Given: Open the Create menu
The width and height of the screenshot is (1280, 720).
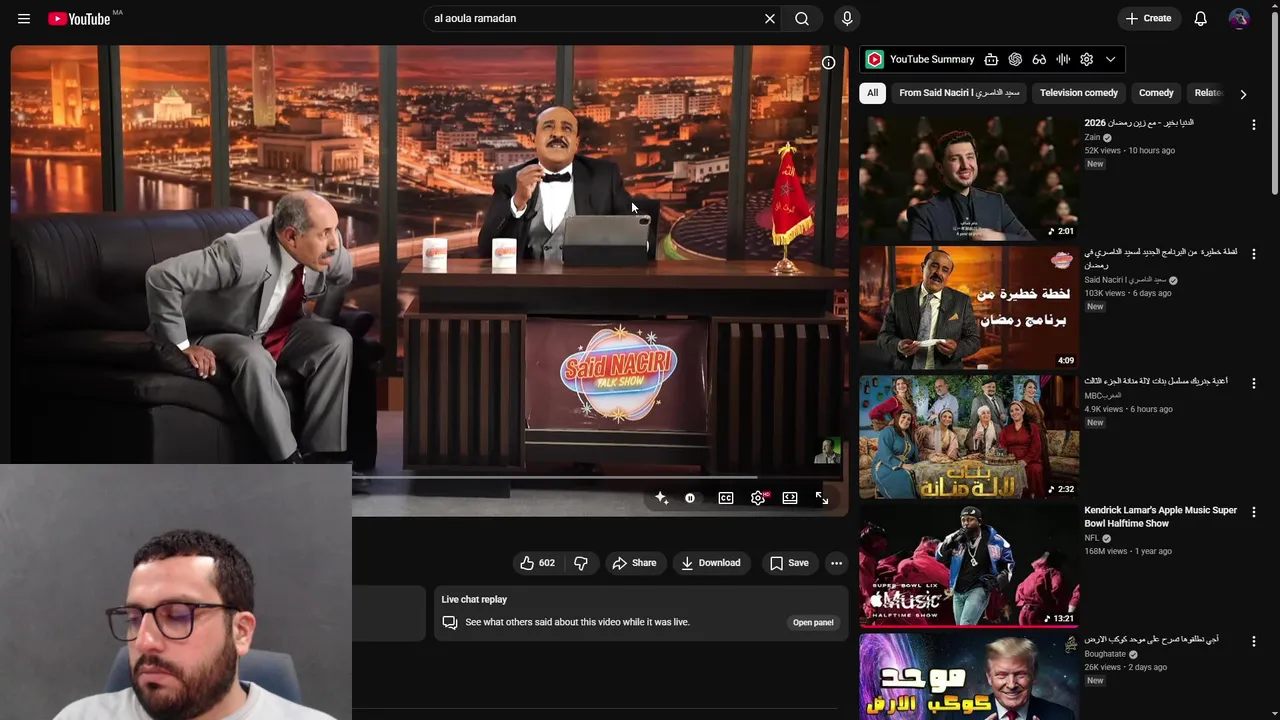Looking at the screenshot, I should click(1148, 19).
